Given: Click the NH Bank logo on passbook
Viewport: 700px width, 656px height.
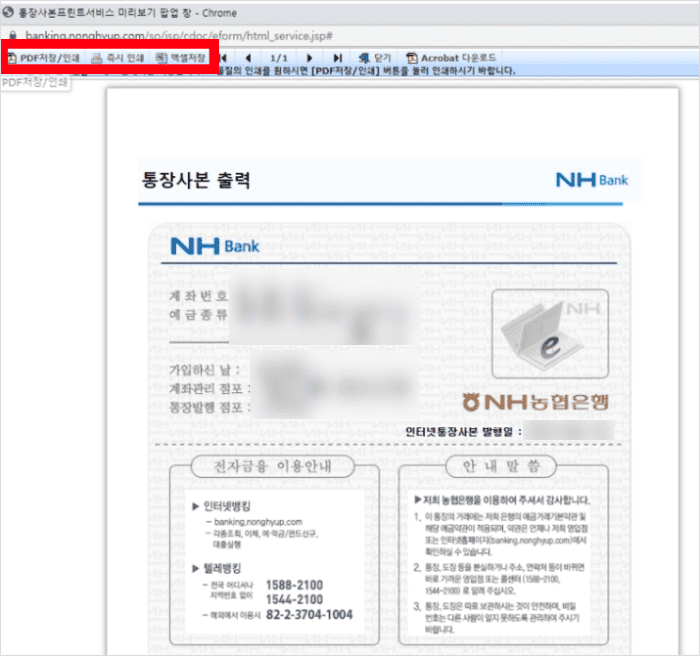Looking at the screenshot, I should 215,246.
